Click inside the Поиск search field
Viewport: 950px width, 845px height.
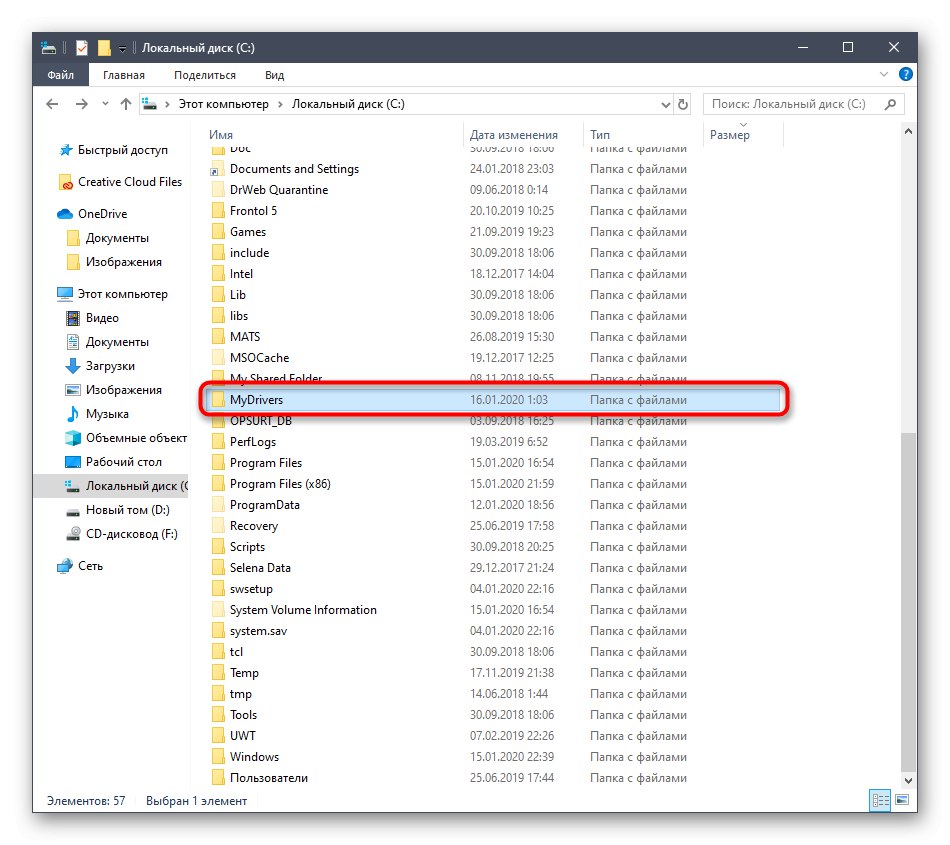pos(800,104)
